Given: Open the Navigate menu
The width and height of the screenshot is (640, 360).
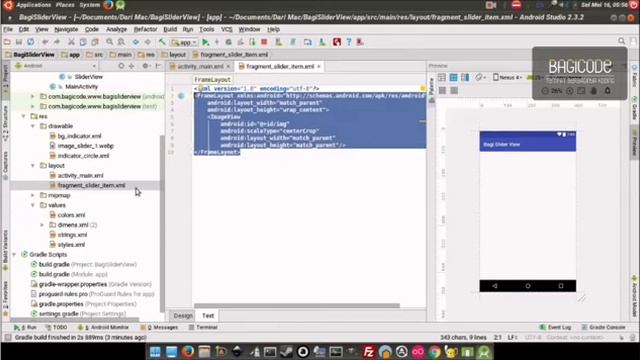Looking at the screenshot, I should 66,29.
